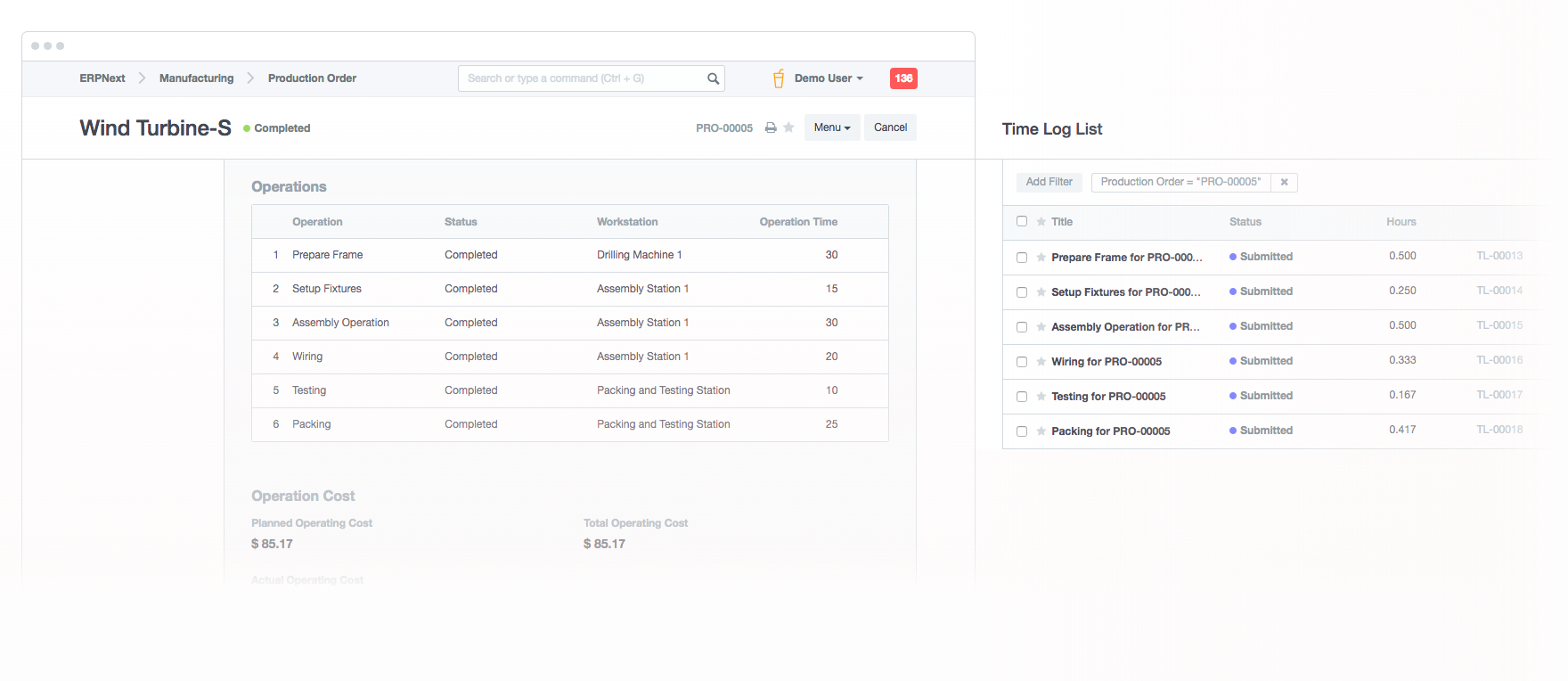Check the Wiring time log checkbox
Image resolution: width=1568 pixels, height=681 pixels.
[1022, 362]
